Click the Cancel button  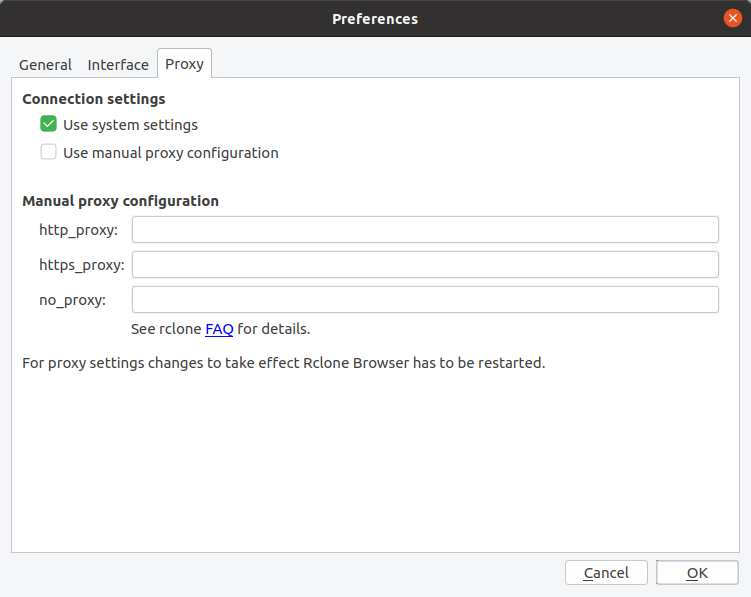point(606,573)
